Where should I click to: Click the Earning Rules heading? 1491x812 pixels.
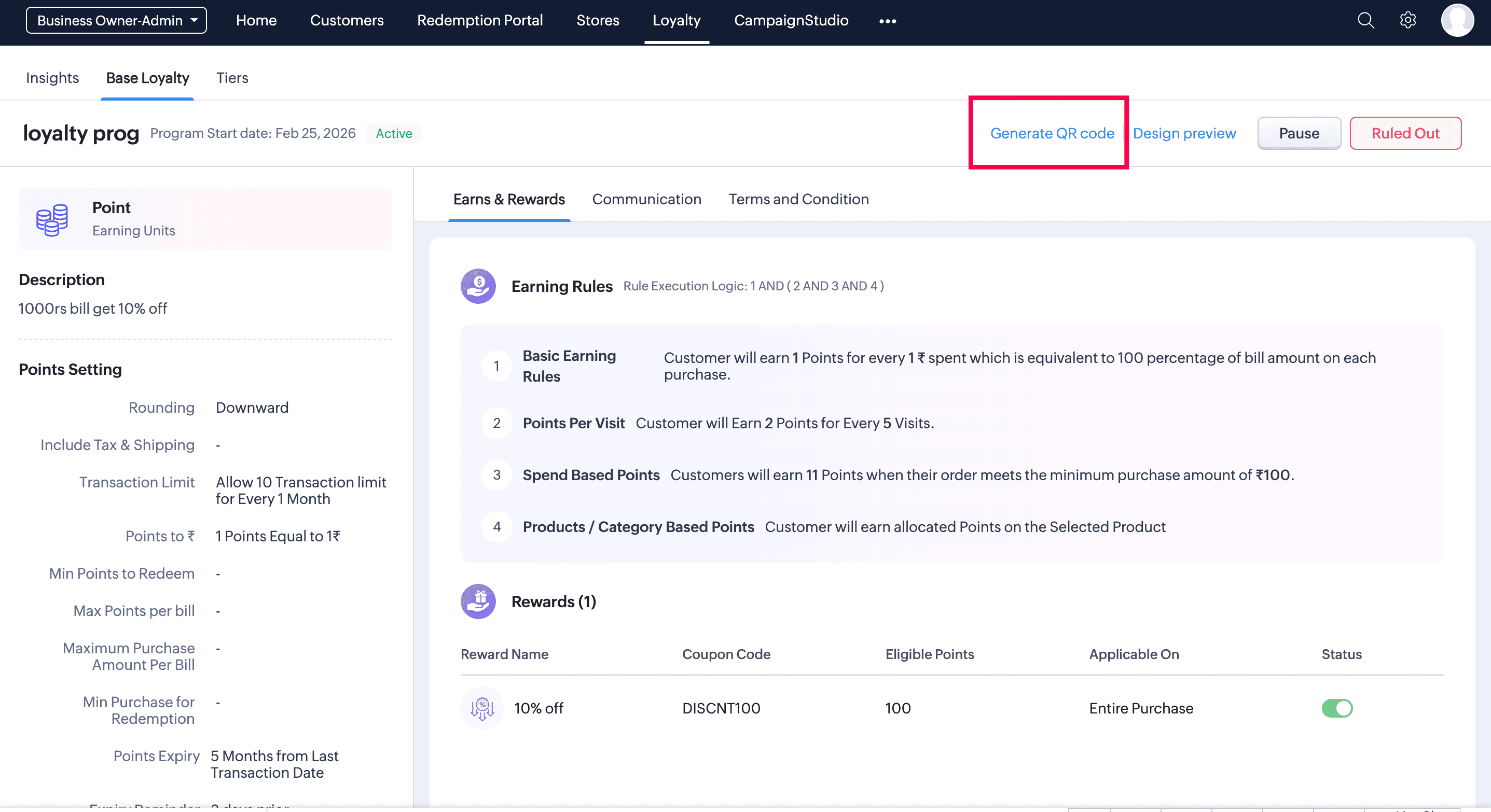coord(561,286)
